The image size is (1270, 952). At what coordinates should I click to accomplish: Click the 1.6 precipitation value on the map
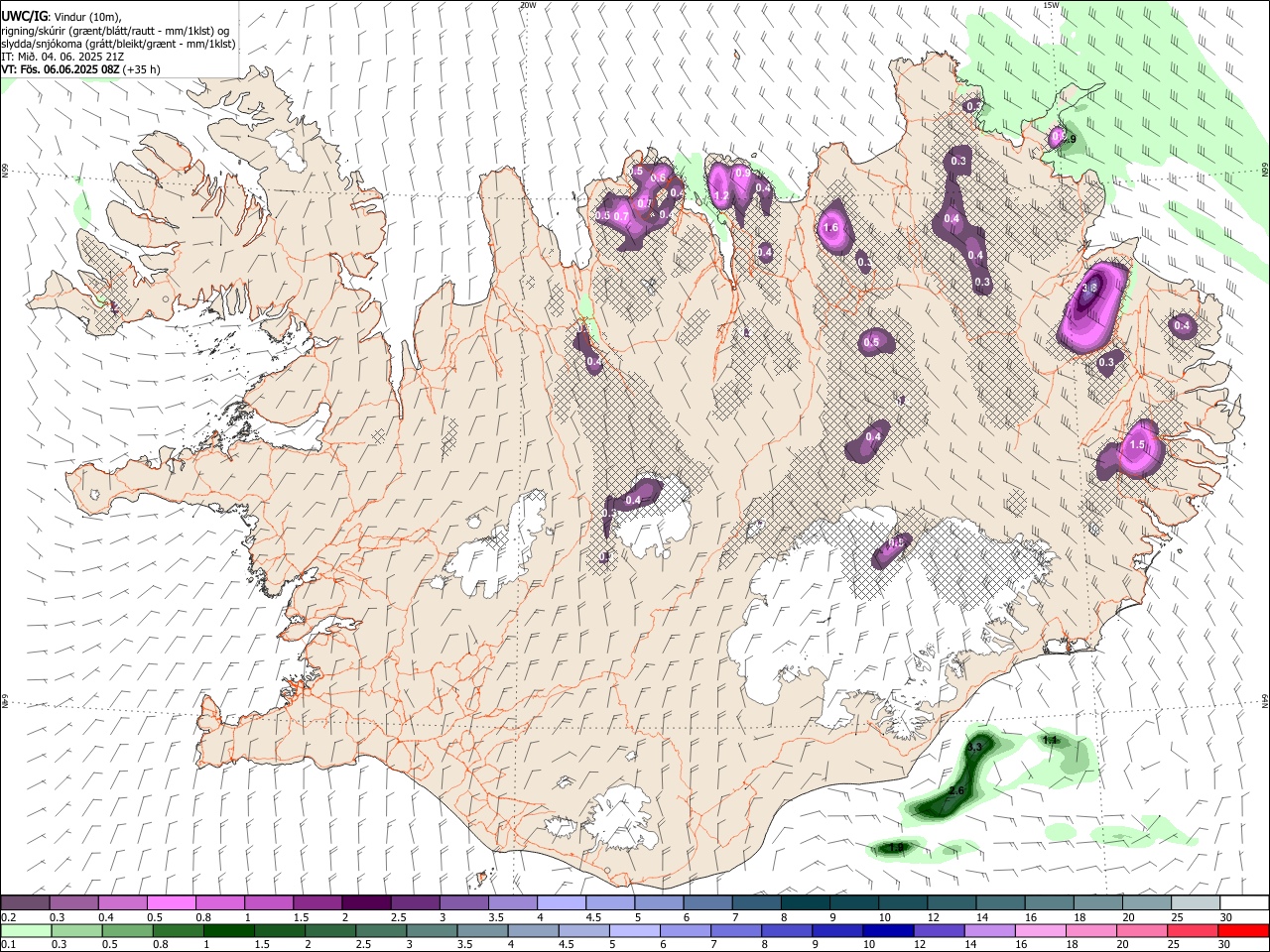tap(831, 227)
